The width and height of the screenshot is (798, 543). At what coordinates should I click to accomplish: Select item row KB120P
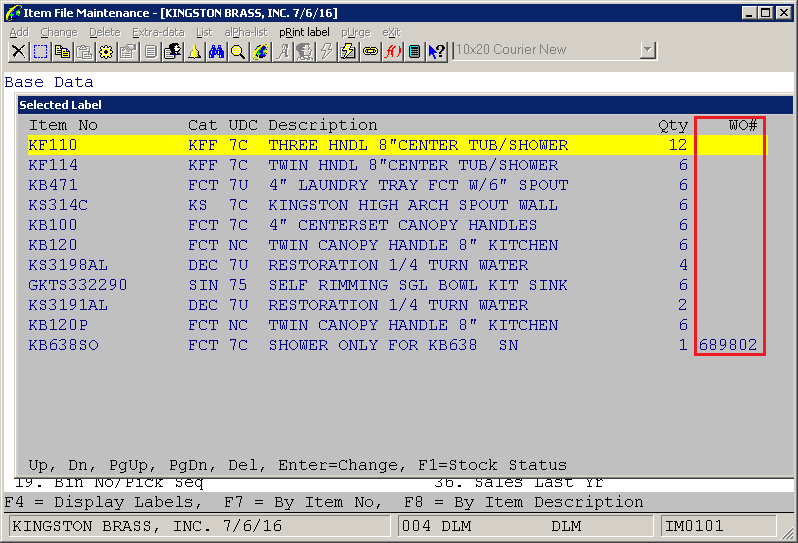tap(397, 325)
